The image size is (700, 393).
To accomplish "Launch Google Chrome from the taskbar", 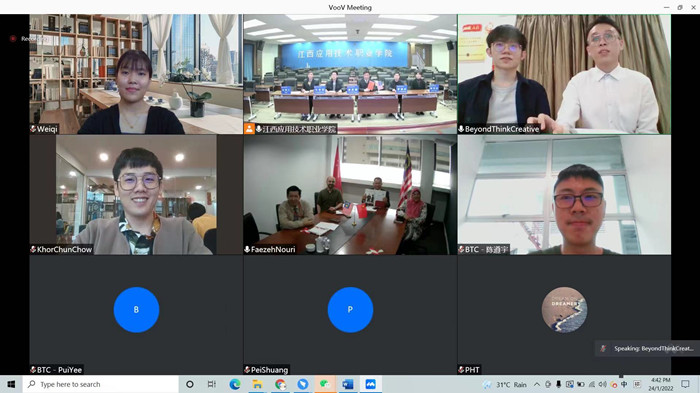I will click(x=280, y=384).
